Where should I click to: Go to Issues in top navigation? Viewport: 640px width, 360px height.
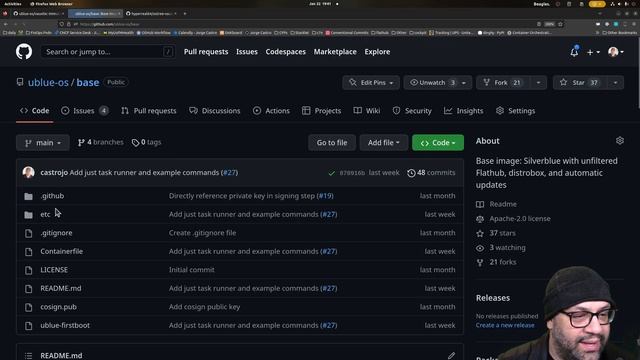coord(247,52)
